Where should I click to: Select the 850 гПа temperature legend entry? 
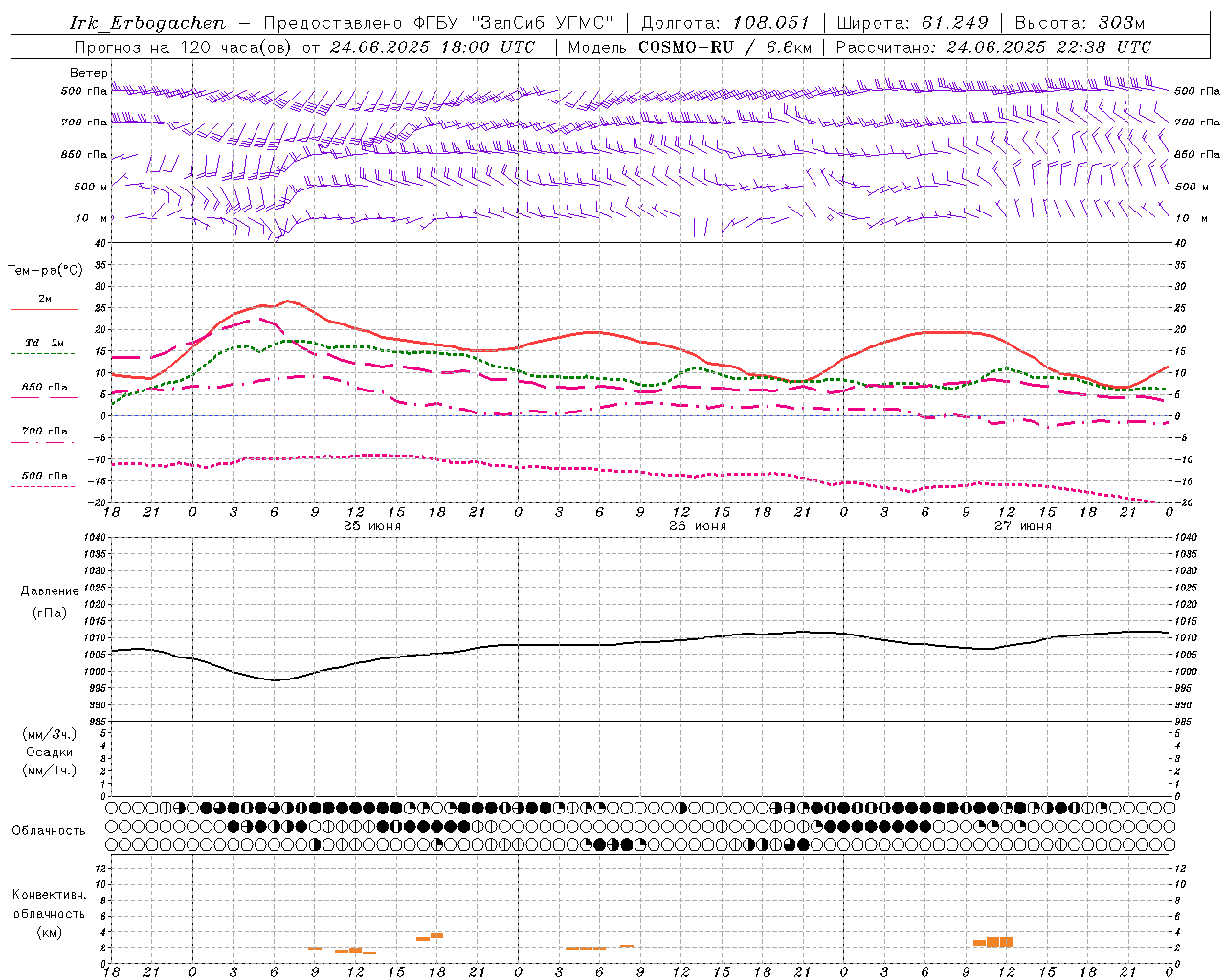pyautogui.click(x=45, y=388)
